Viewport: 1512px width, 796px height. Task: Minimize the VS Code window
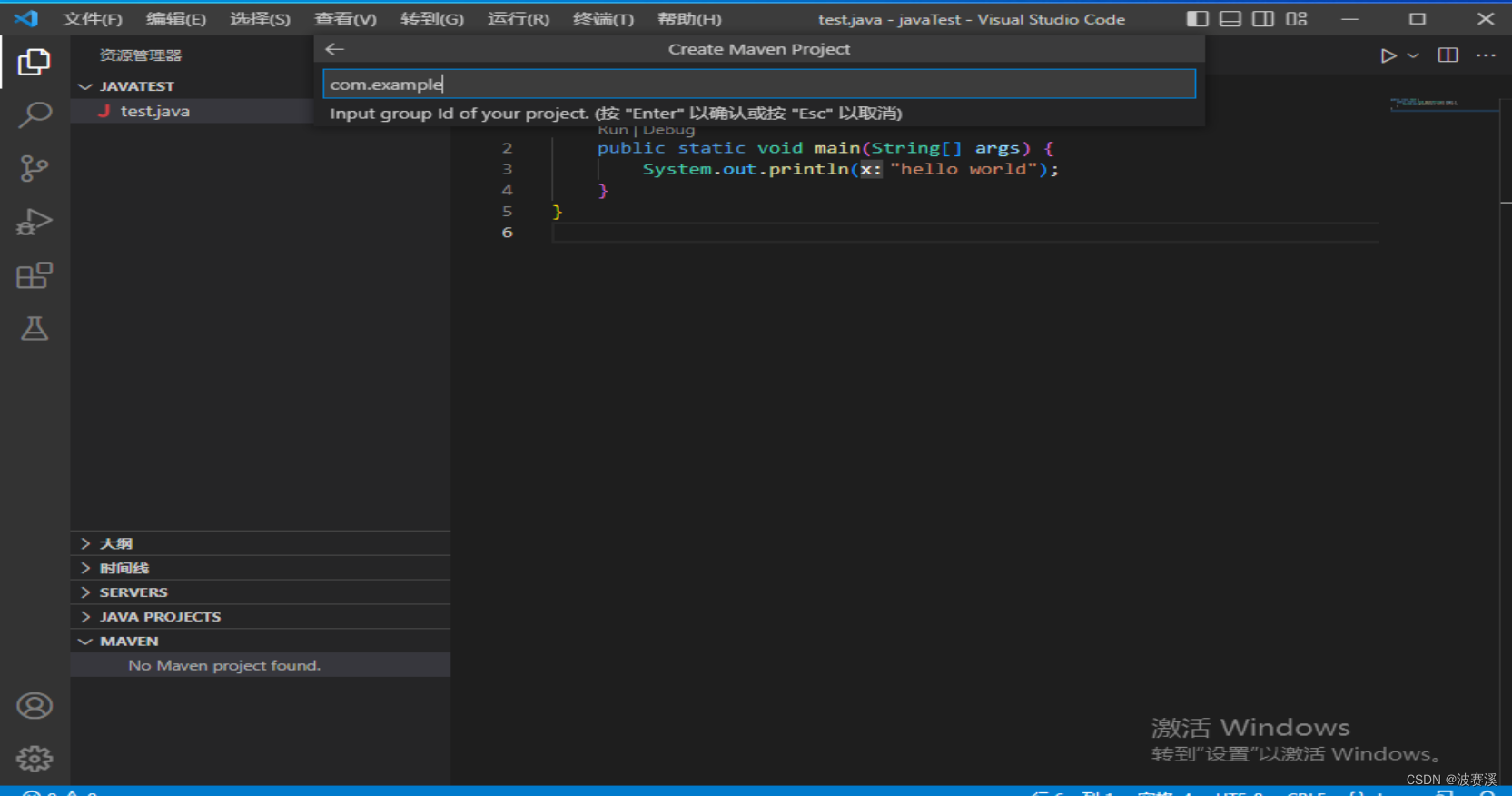(1350, 18)
